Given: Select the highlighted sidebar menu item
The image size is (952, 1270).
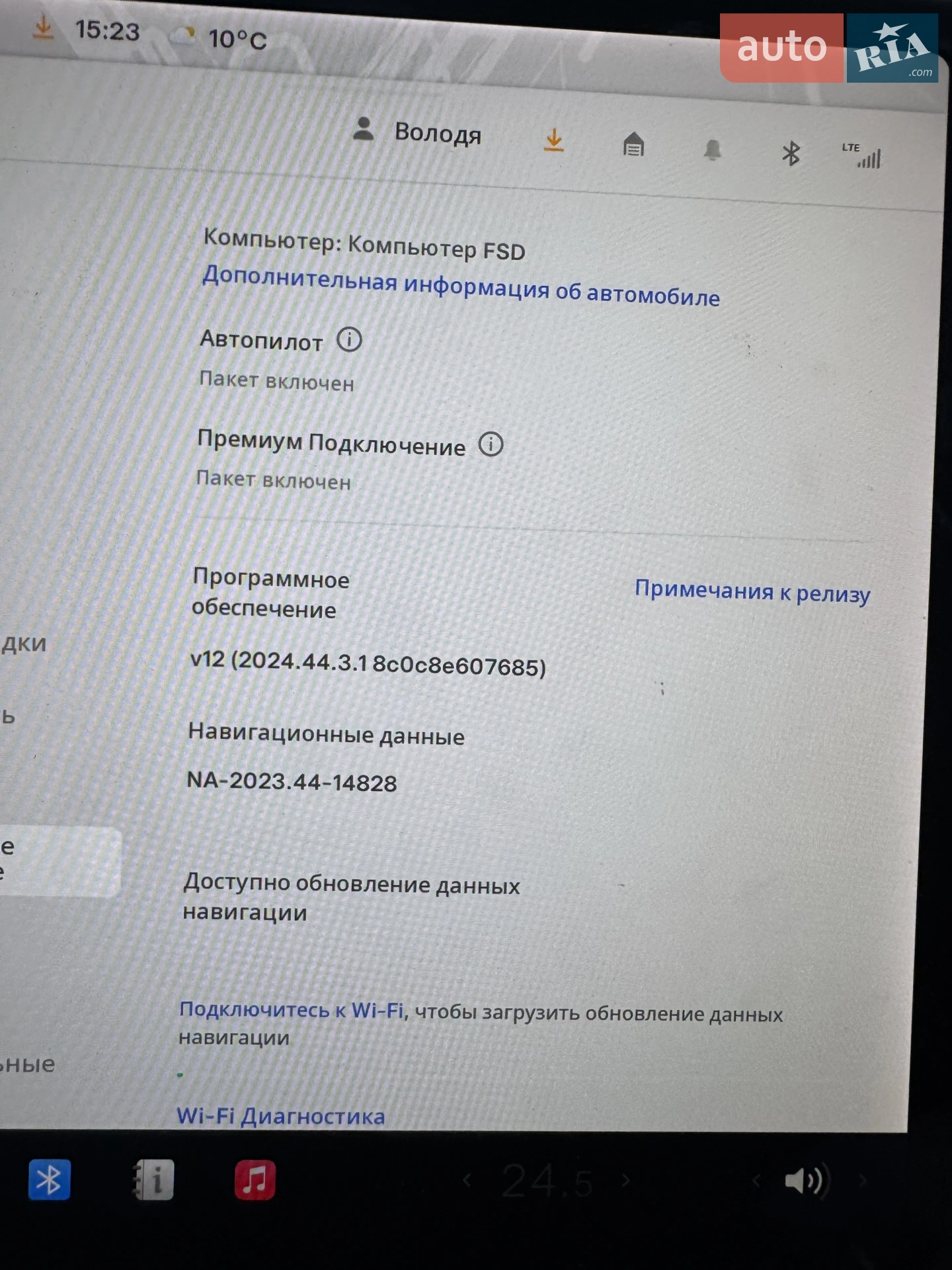Looking at the screenshot, I should [59, 862].
